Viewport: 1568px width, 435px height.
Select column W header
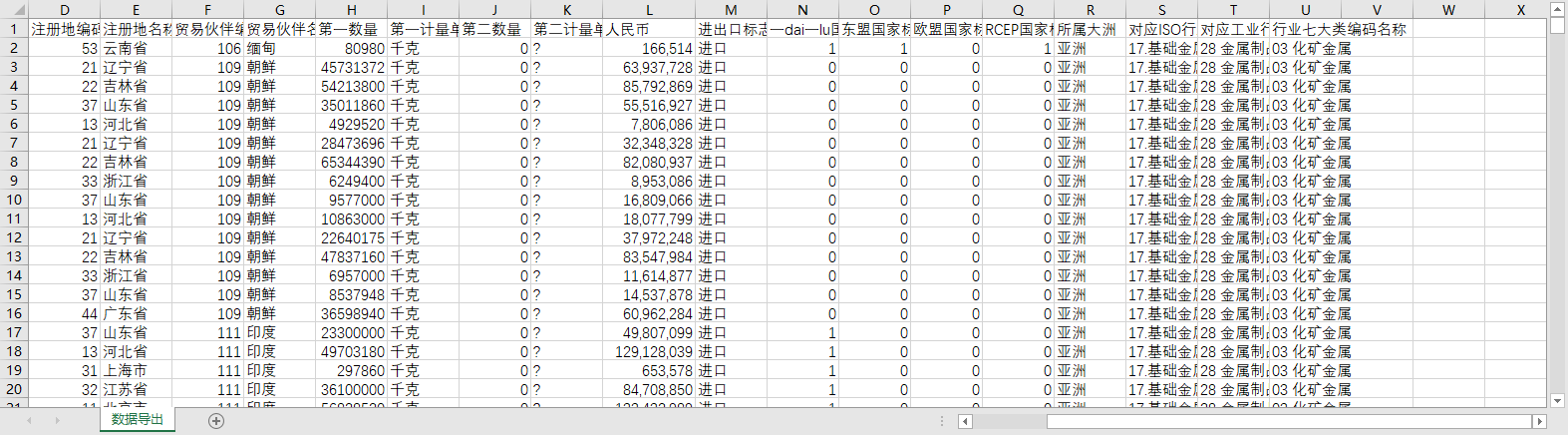pos(1448,10)
